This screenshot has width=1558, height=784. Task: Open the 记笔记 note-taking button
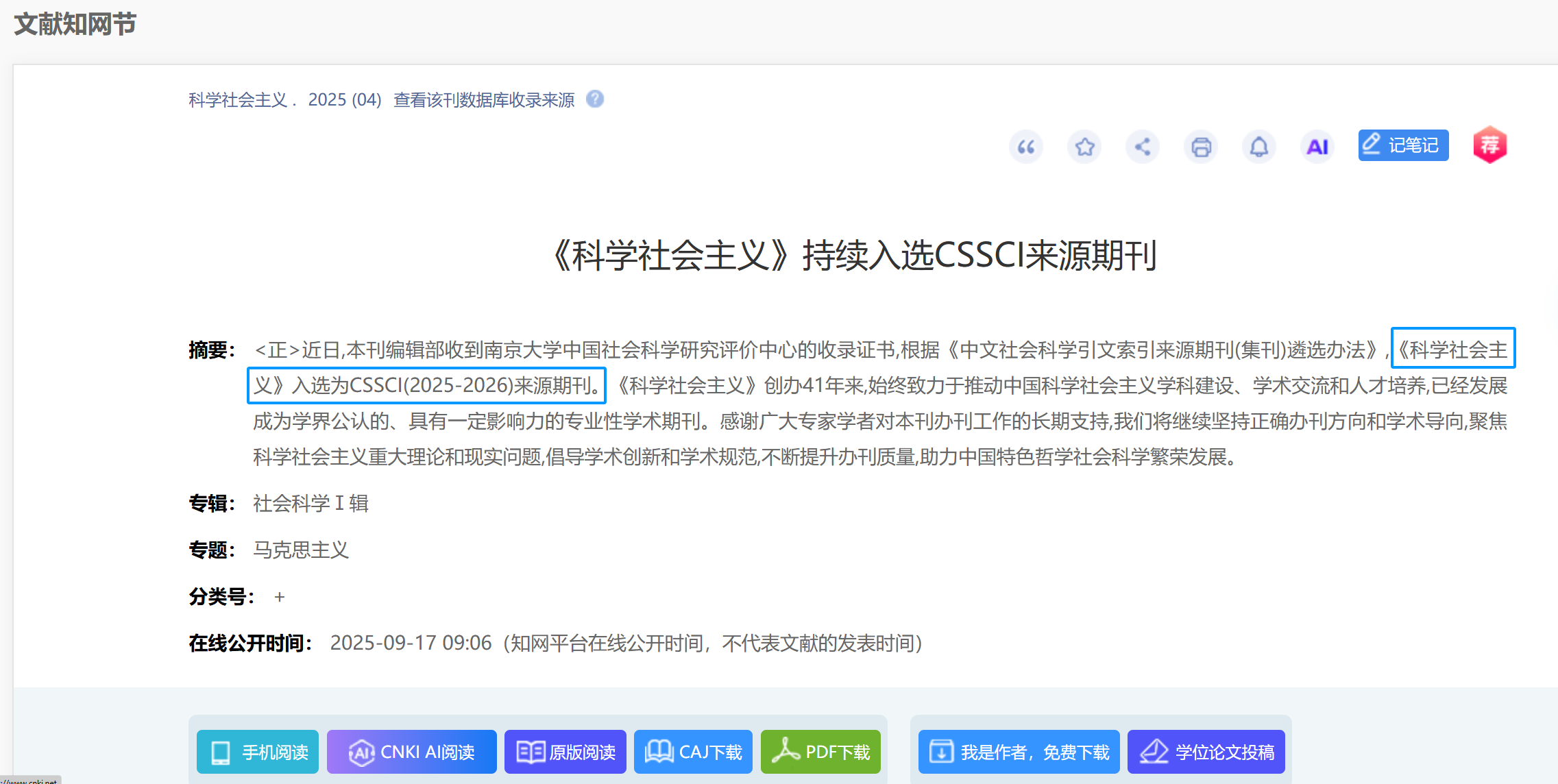(1403, 145)
